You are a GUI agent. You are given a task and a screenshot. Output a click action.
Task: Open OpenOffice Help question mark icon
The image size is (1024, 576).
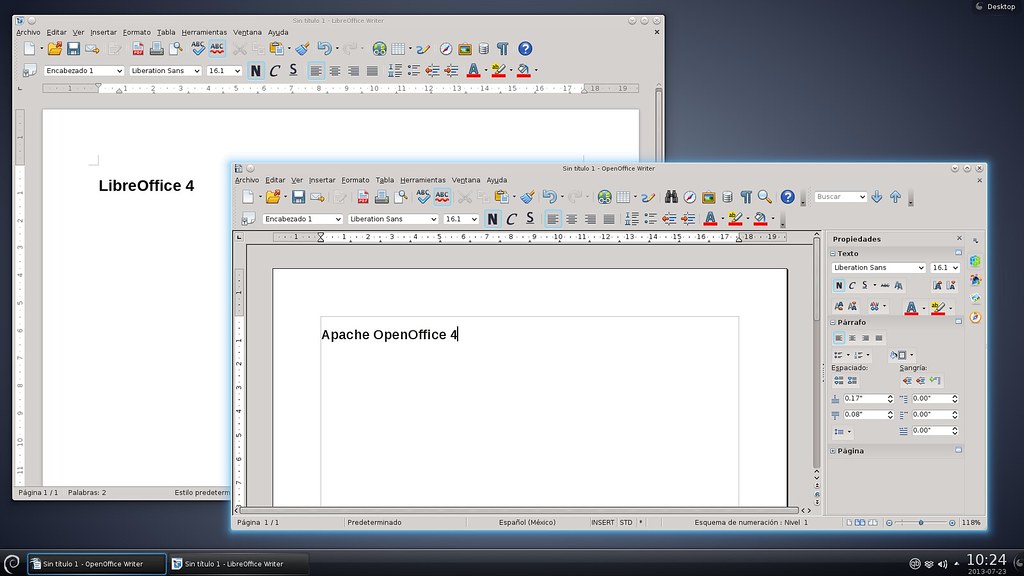[788, 197]
